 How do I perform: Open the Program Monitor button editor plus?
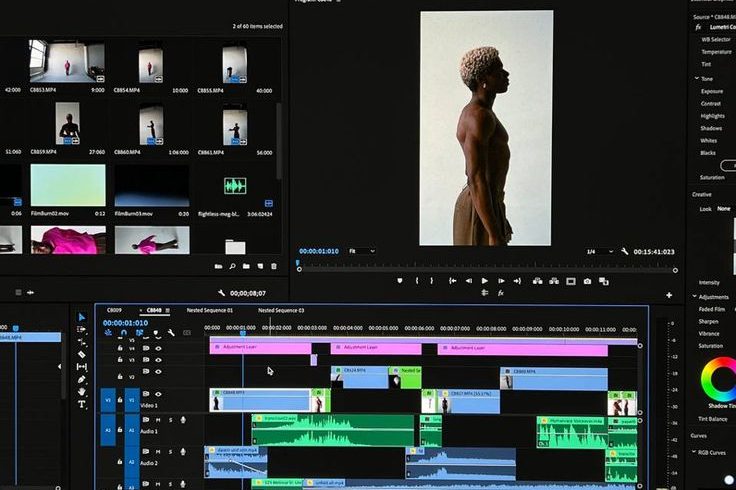[x=669, y=295]
